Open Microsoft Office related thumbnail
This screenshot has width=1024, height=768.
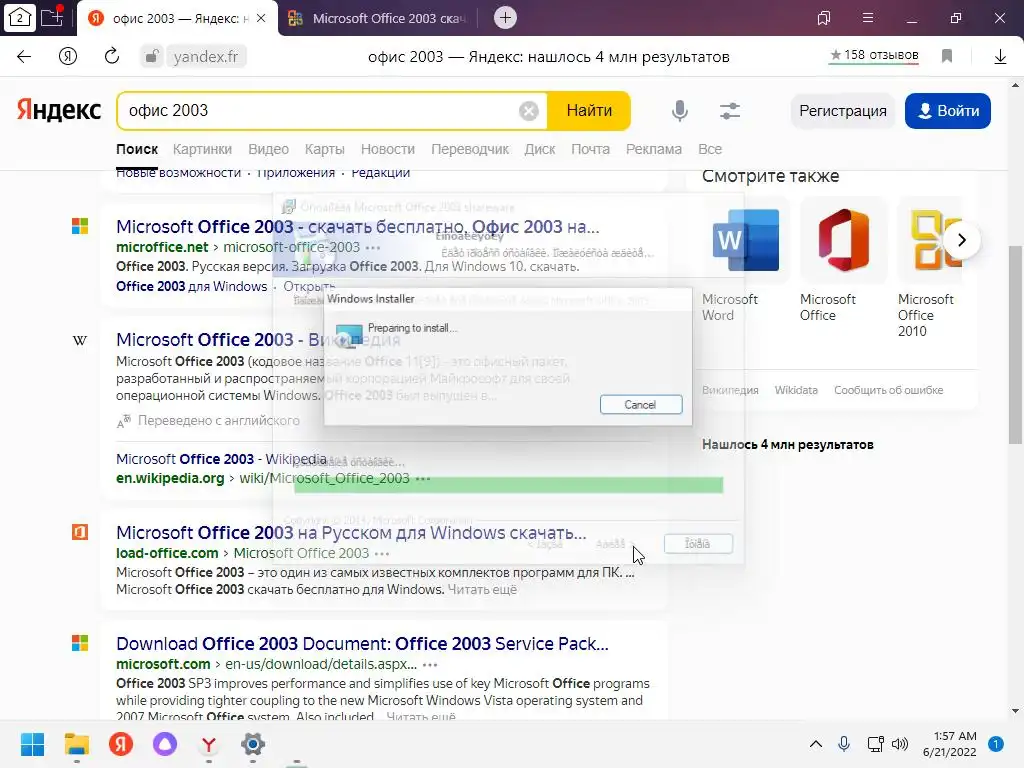843,240
